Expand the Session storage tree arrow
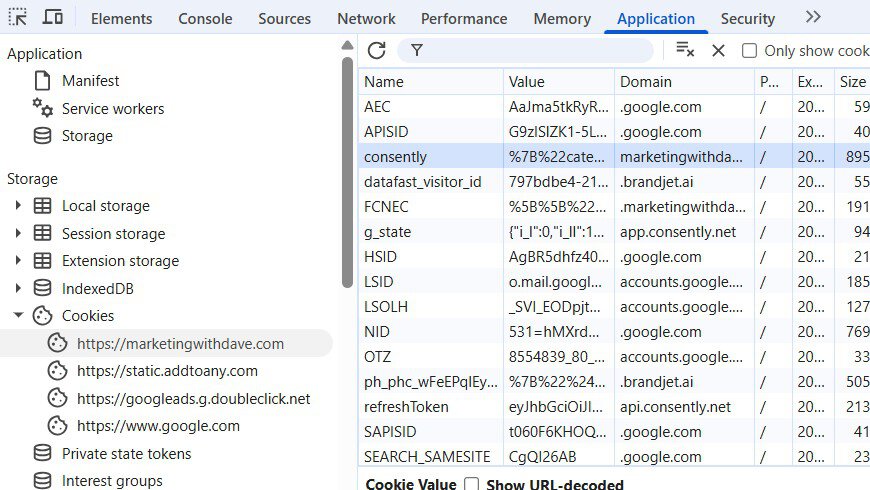The height and width of the screenshot is (490, 870). (18, 233)
